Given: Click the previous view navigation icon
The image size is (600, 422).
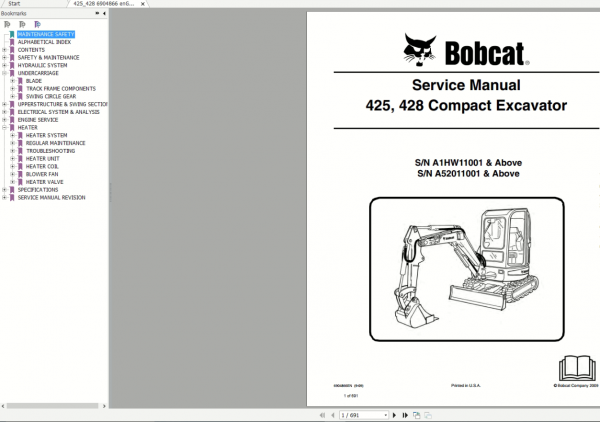Looking at the screenshot, I should 417,415.
